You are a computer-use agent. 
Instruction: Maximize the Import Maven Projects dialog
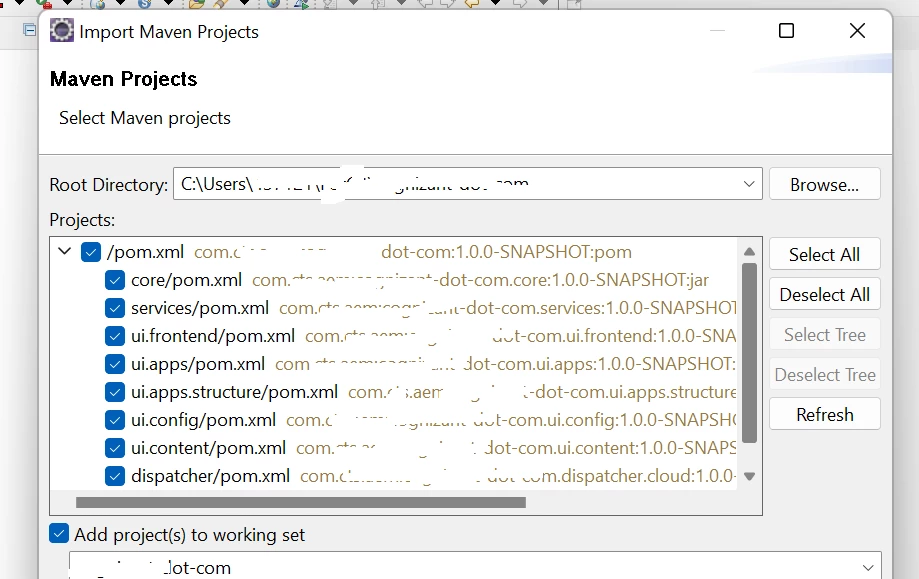coord(786,30)
